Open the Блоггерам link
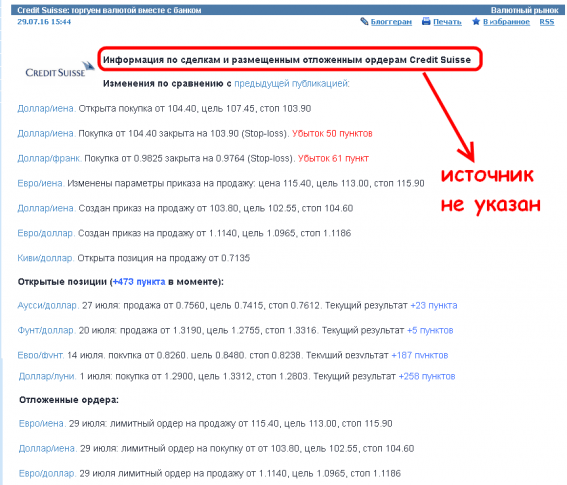The image size is (567, 485). pyautogui.click(x=391, y=22)
